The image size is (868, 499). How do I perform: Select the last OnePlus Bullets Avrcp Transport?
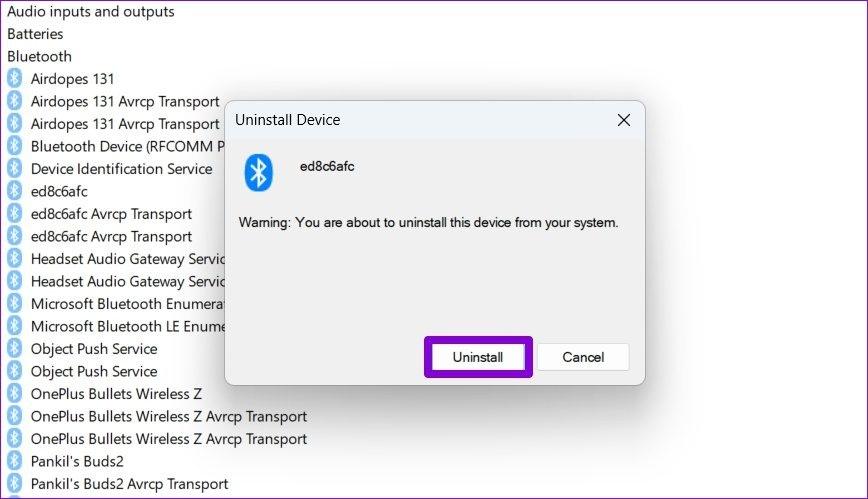click(168, 438)
